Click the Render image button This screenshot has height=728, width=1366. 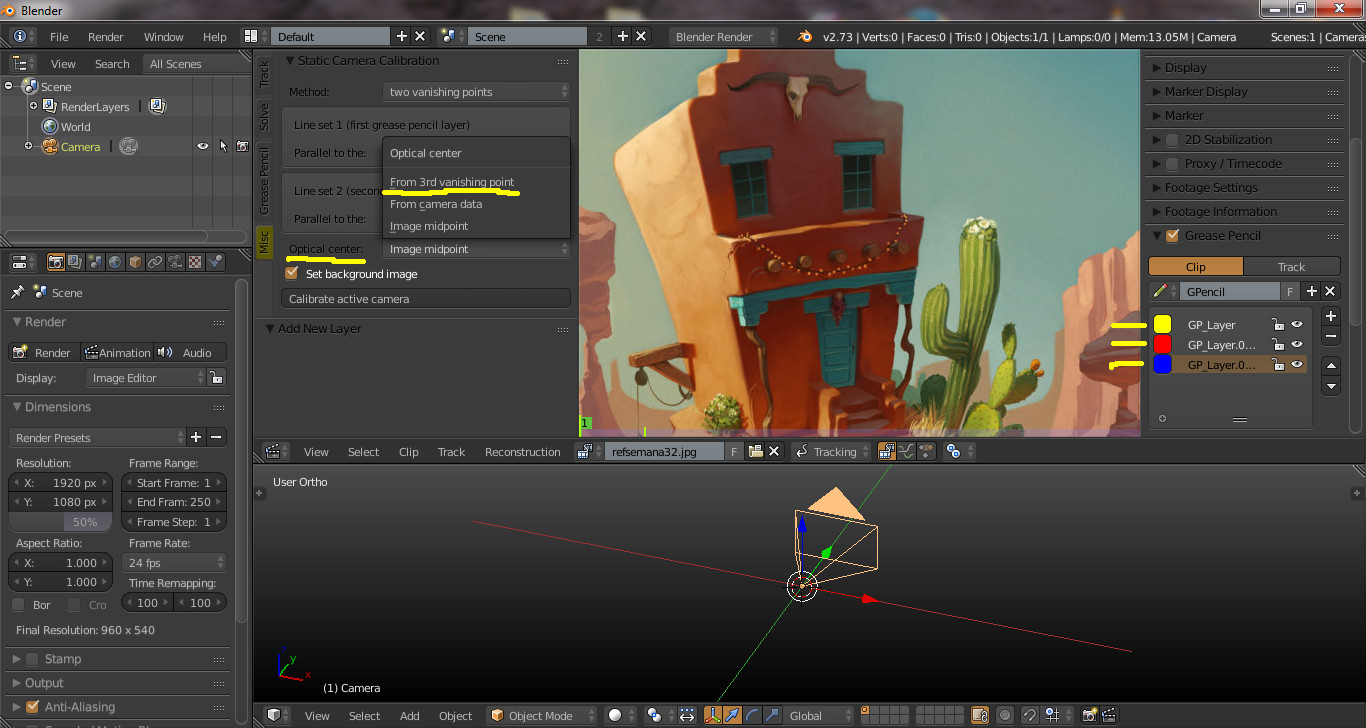coord(44,352)
